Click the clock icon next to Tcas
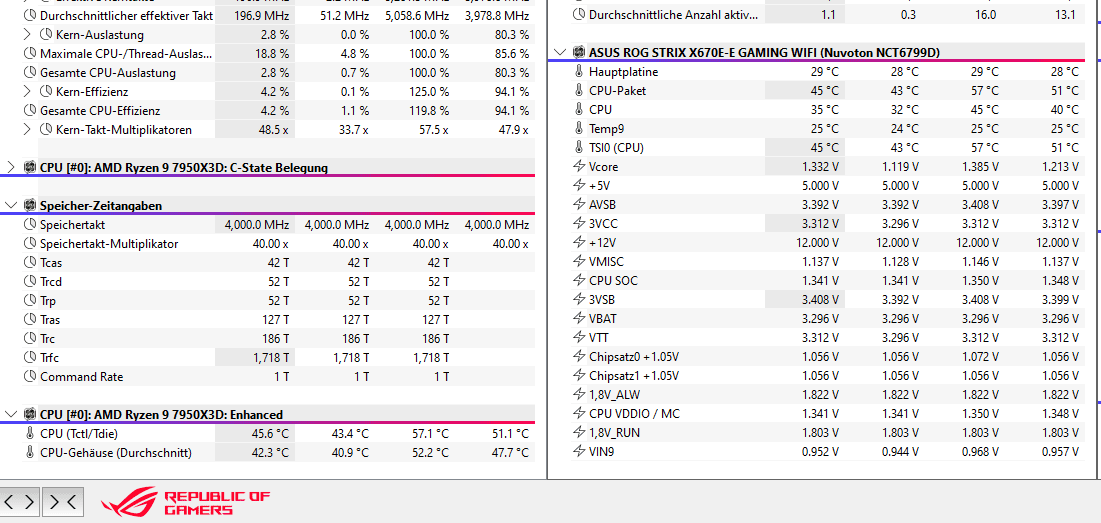The image size is (1101, 523). 29,263
